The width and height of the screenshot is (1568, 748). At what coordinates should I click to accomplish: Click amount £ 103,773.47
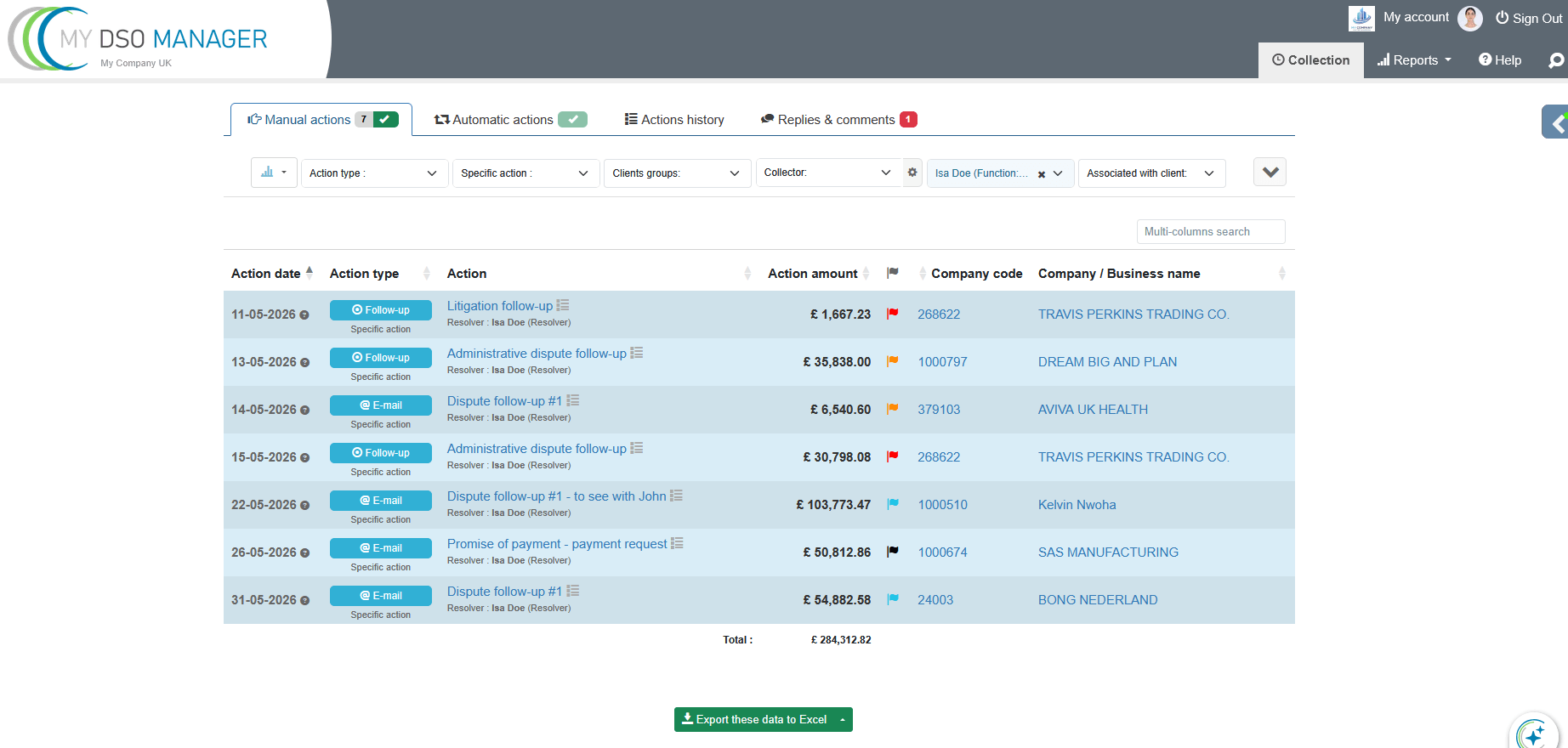click(x=833, y=505)
